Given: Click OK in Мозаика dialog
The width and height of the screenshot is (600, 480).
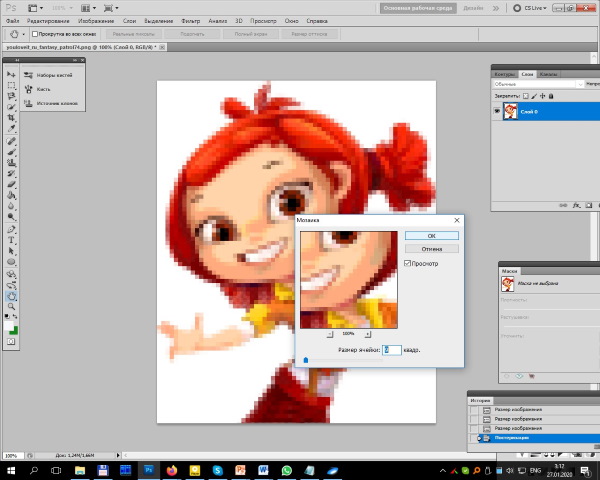Looking at the screenshot, I should pyautogui.click(x=432, y=236).
